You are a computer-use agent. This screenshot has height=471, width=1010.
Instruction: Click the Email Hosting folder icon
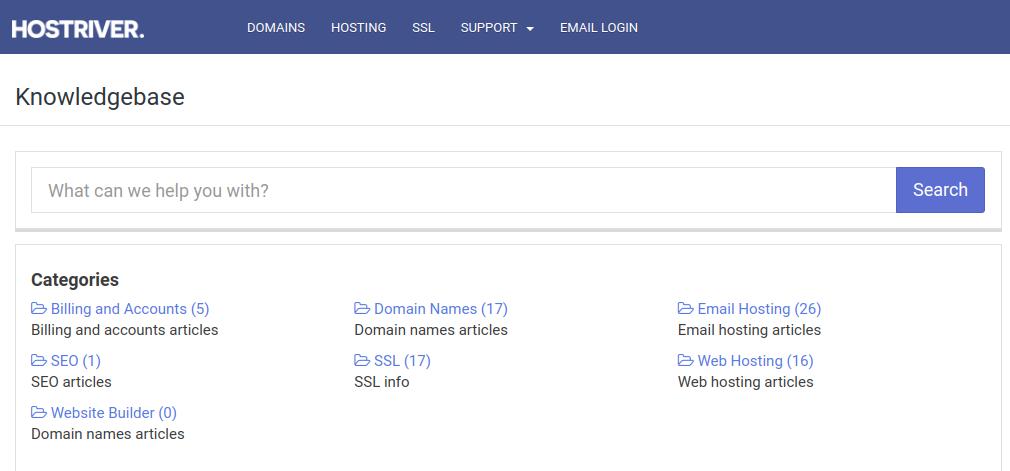pos(685,309)
